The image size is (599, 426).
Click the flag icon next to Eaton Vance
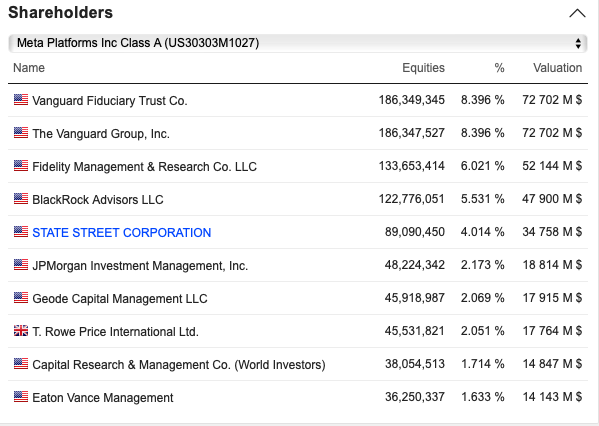(x=21, y=397)
